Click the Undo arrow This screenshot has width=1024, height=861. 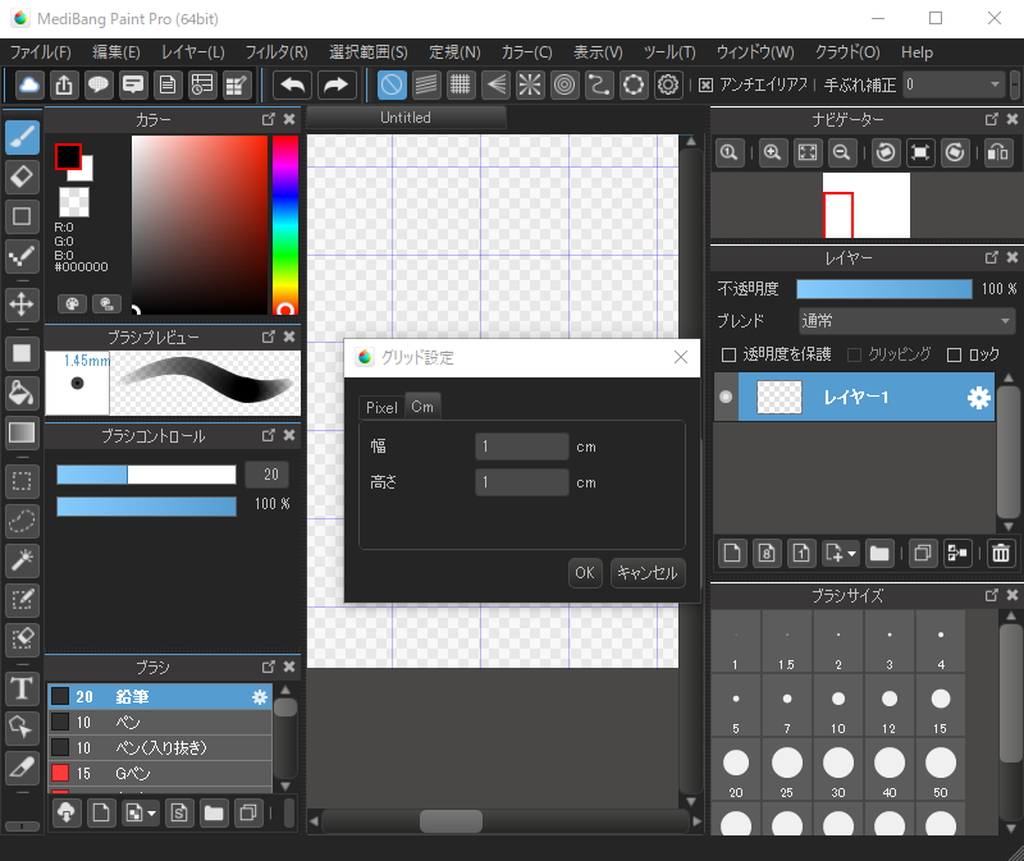(292, 85)
